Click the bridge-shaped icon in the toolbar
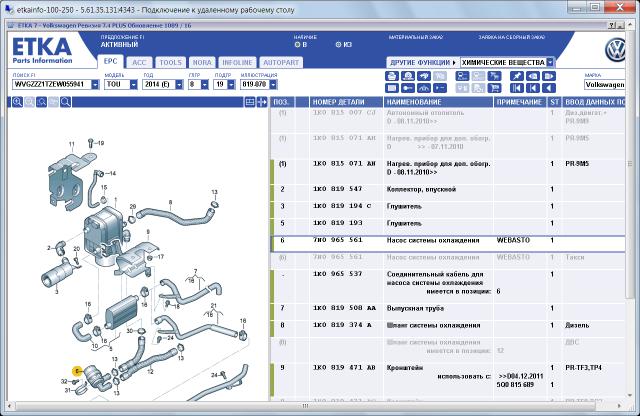640x416 pixels. click(x=424, y=88)
